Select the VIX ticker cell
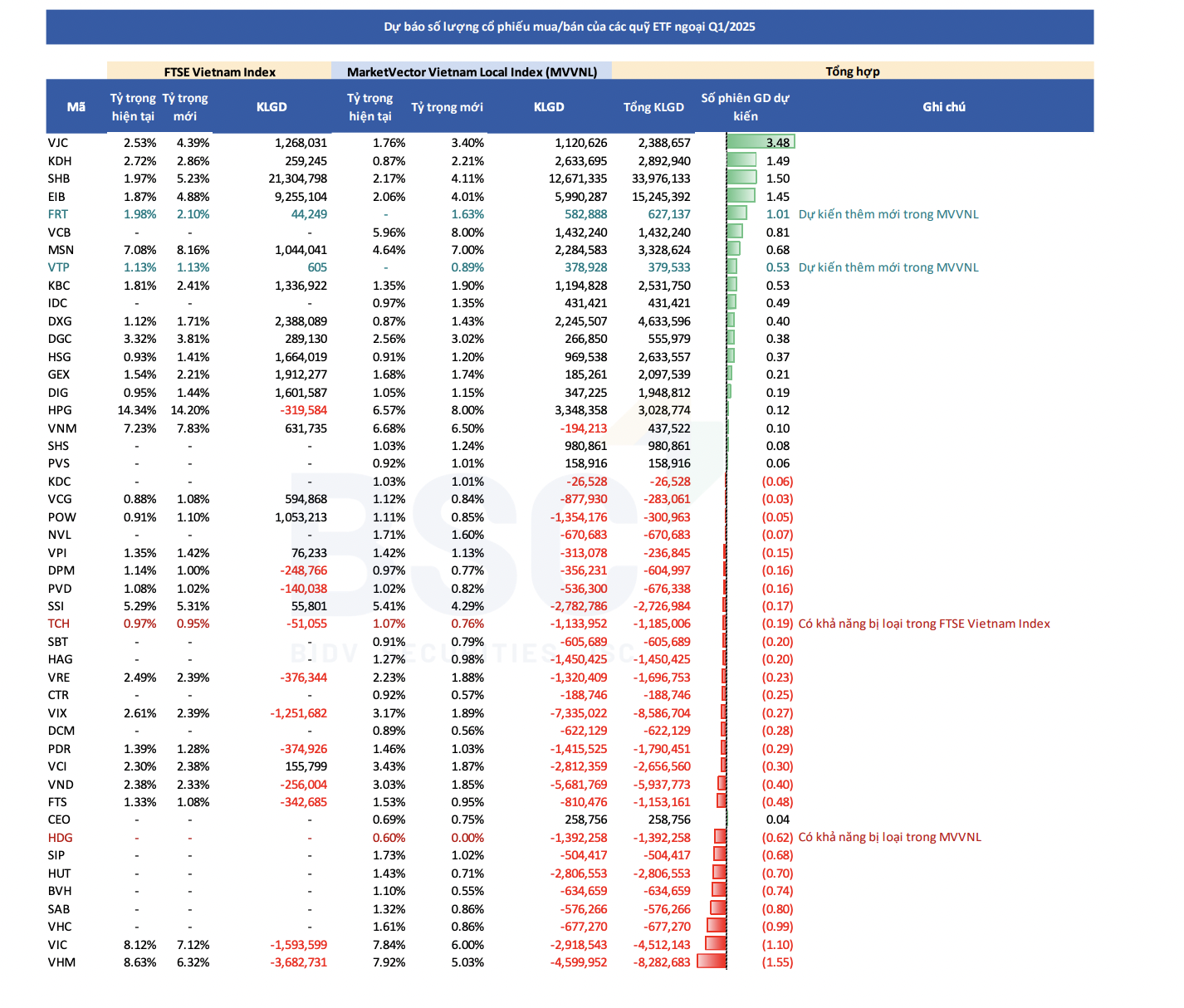The width and height of the screenshot is (1184, 1008). [57, 713]
